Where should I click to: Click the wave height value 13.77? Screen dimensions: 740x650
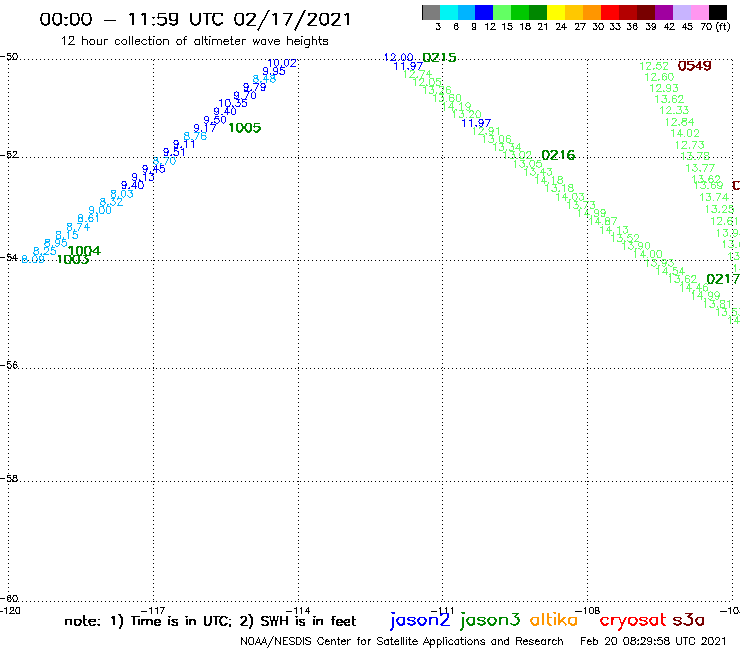(x=700, y=169)
